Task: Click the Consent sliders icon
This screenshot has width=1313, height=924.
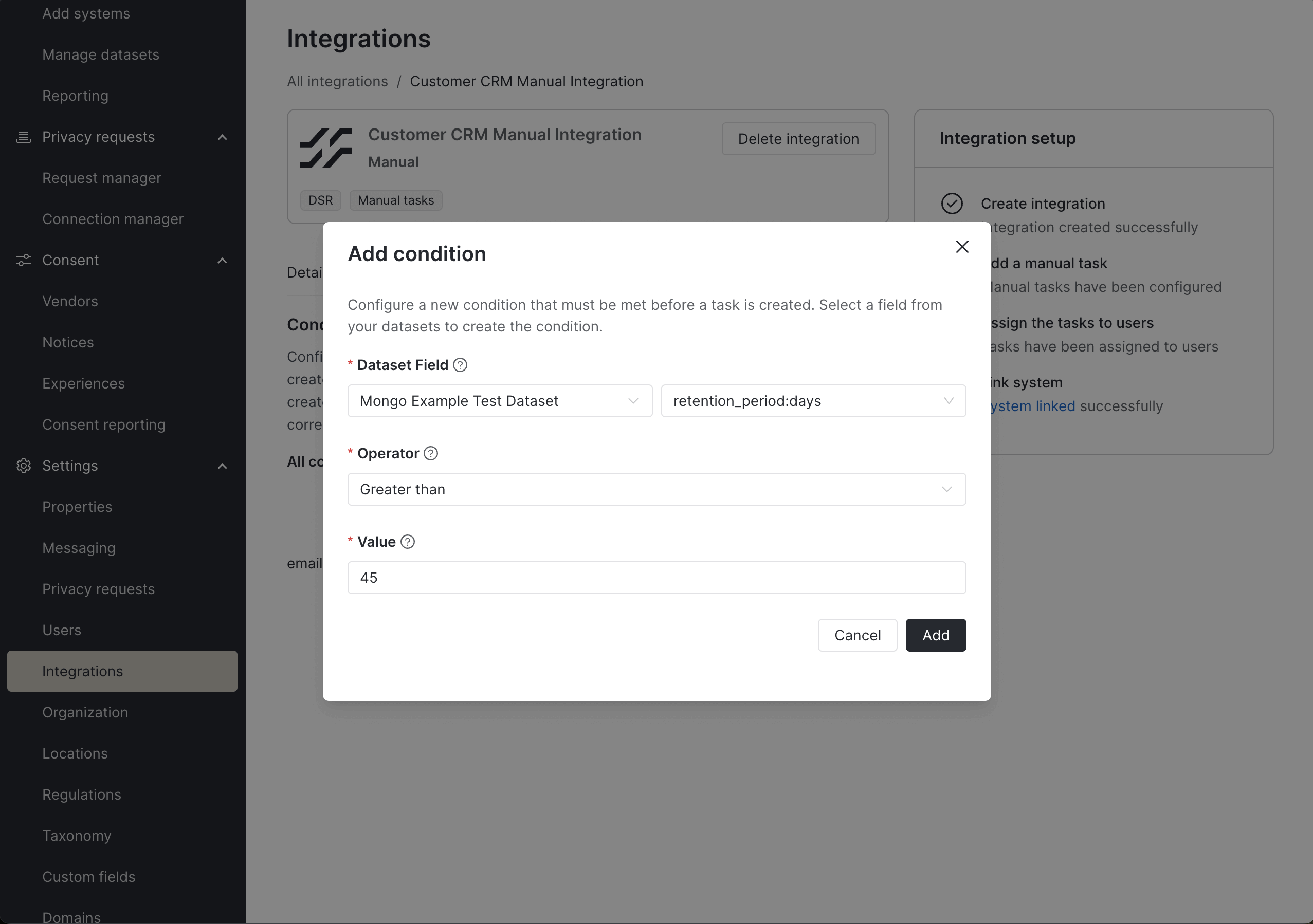Action: pyautogui.click(x=24, y=260)
